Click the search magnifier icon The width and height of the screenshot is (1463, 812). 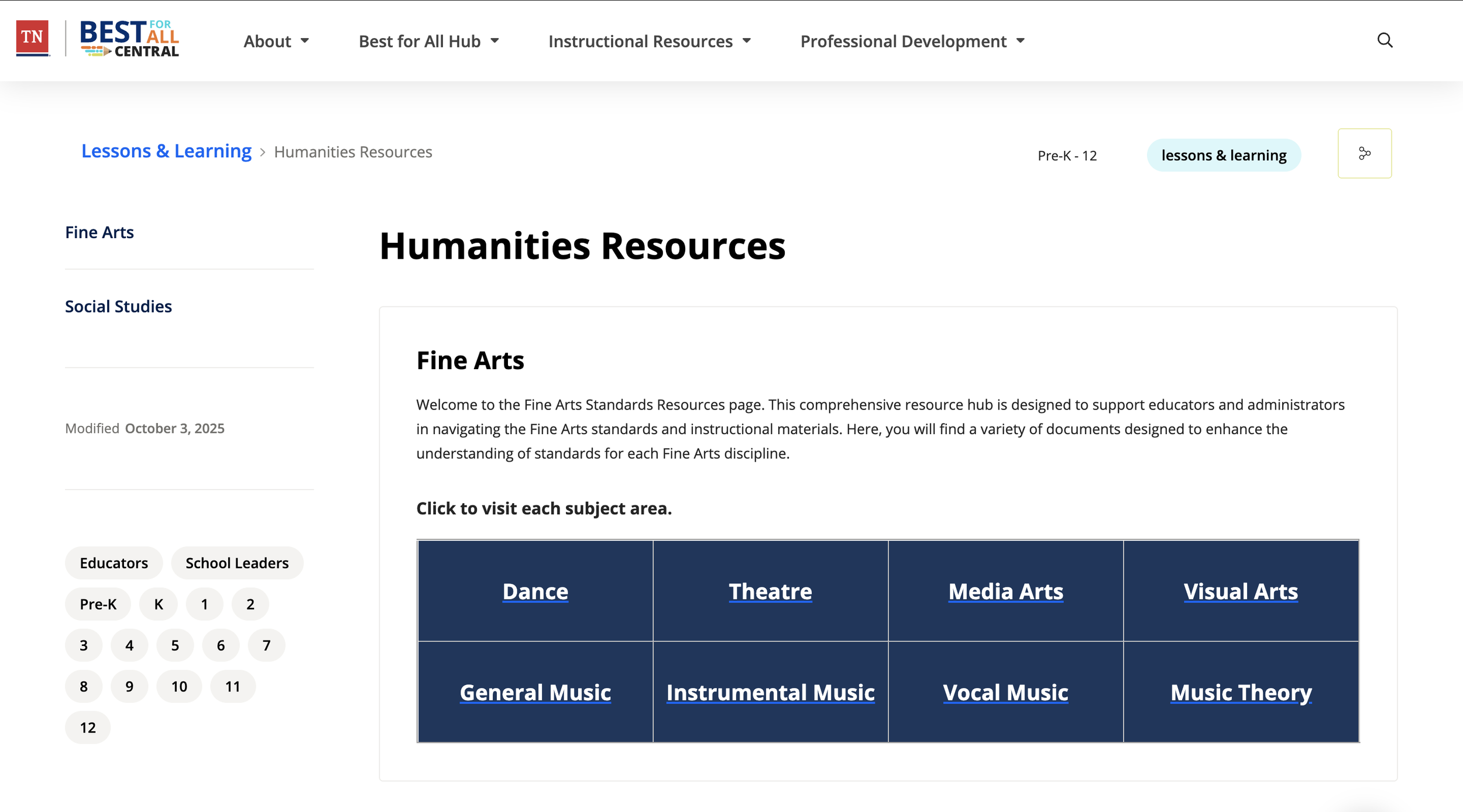[1385, 40]
